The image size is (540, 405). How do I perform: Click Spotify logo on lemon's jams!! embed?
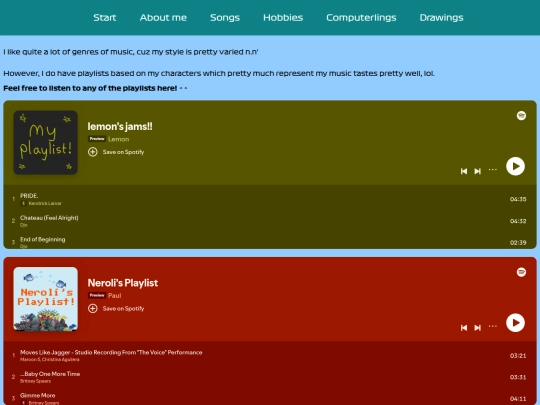[x=521, y=116]
